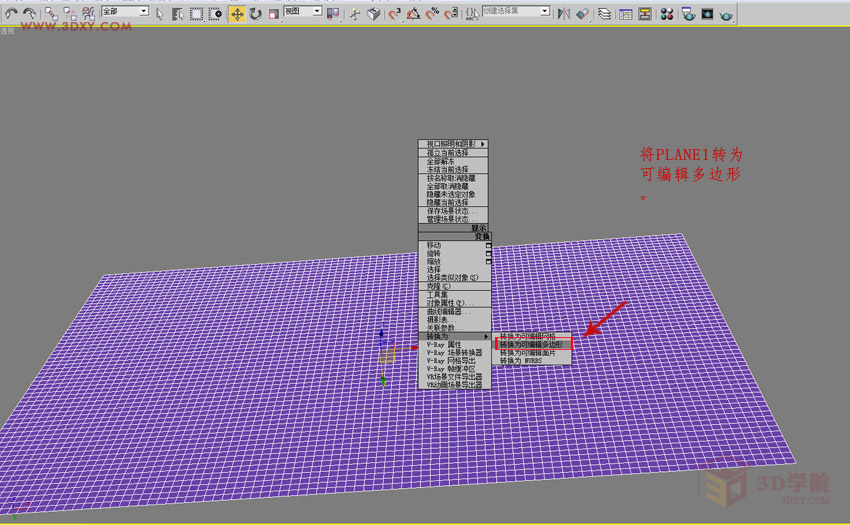Toggle the 3D Snaps magnet
850x525 pixels.
395,14
